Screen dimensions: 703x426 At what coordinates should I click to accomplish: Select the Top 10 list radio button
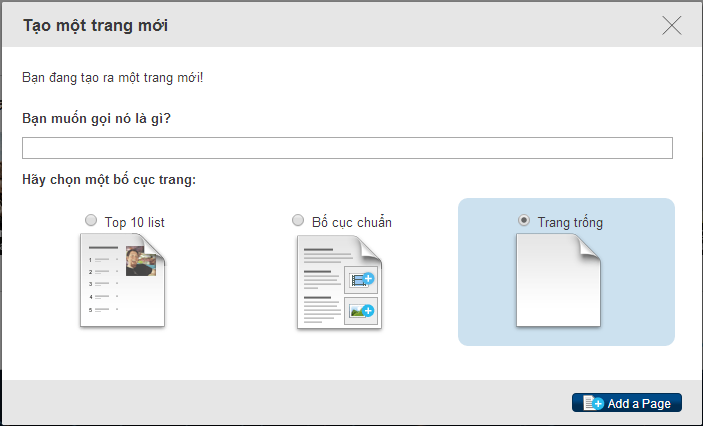pos(92,220)
